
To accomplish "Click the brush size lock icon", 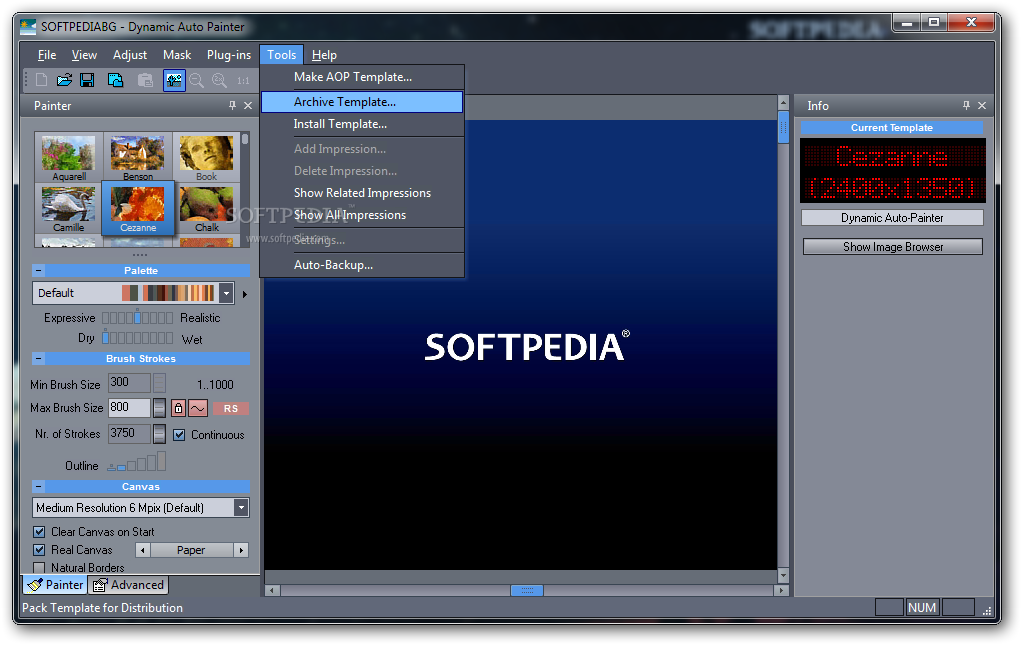I will pos(178,408).
